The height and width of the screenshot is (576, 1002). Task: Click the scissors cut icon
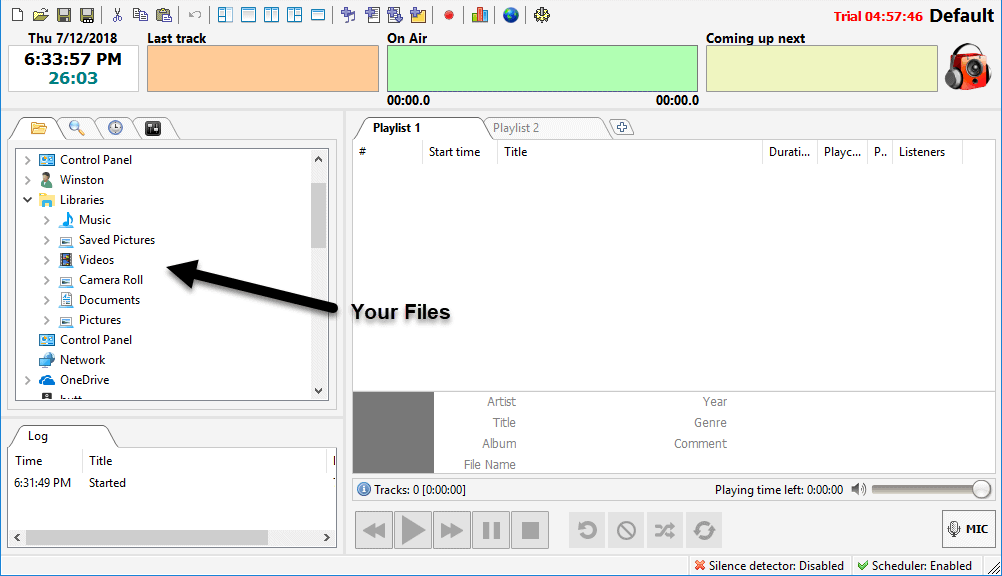pyautogui.click(x=117, y=15)
